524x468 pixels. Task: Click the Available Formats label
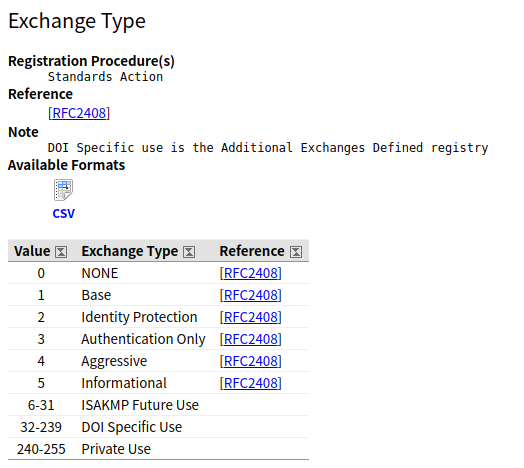coord(67,165)
